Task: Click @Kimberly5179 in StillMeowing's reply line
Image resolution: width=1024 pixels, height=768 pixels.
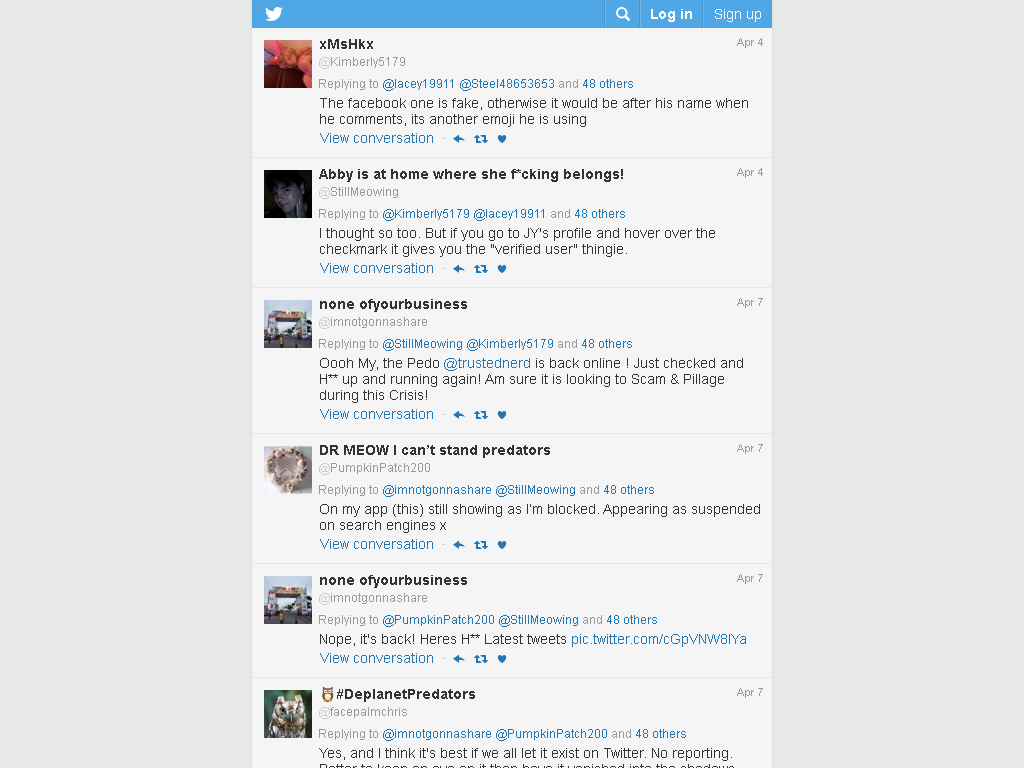Action: click(x=426, y=214)
